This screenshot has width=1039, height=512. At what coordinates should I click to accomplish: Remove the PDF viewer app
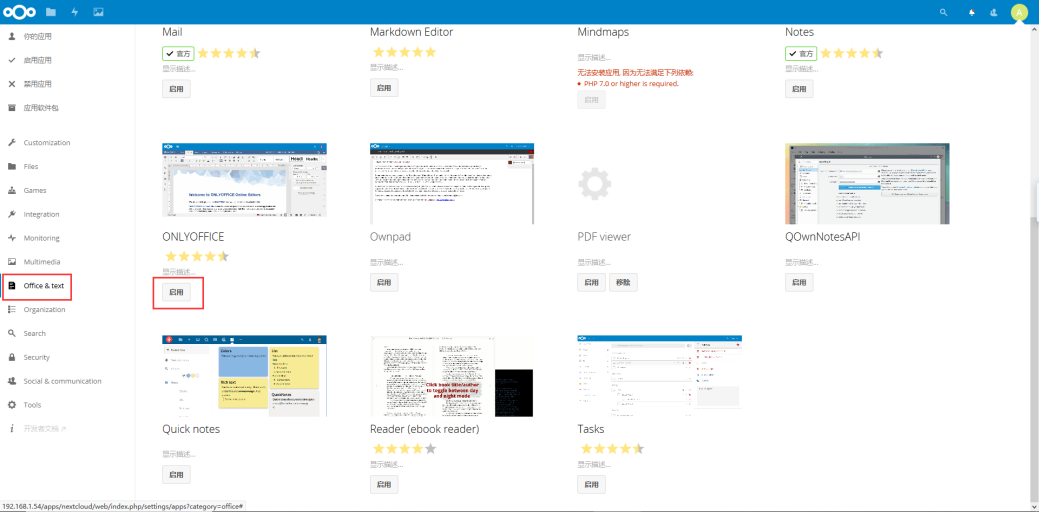tap(623, 282)
